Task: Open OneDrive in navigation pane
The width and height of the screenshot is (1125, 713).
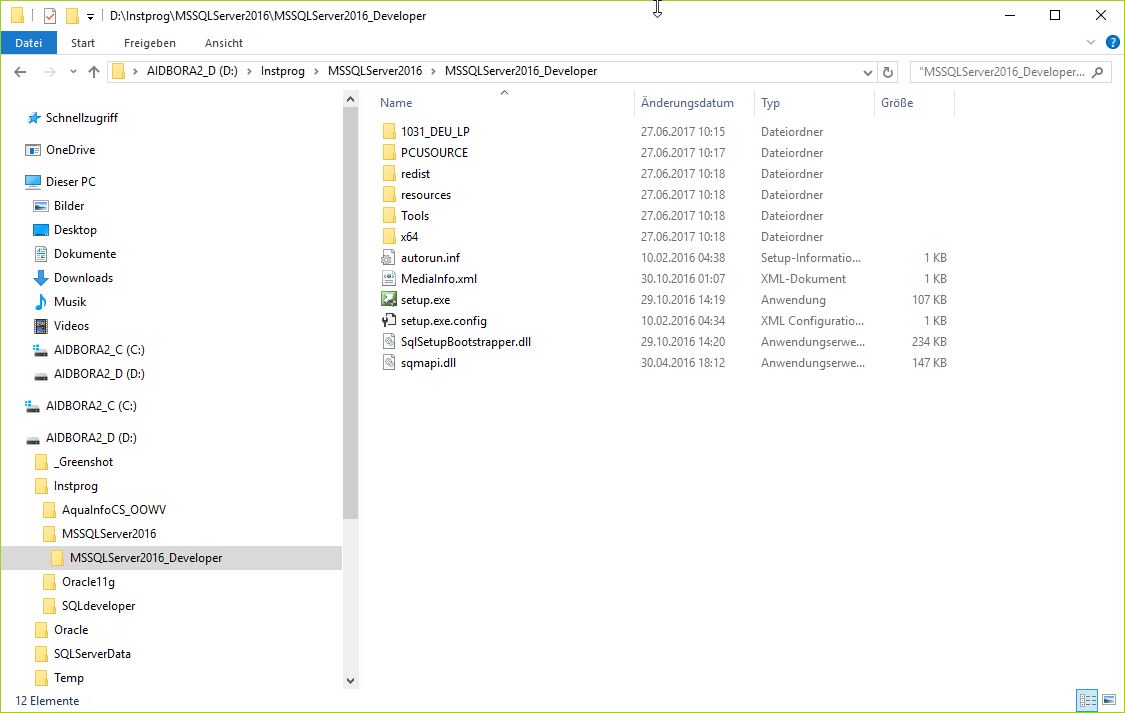Action: (70, 150)
